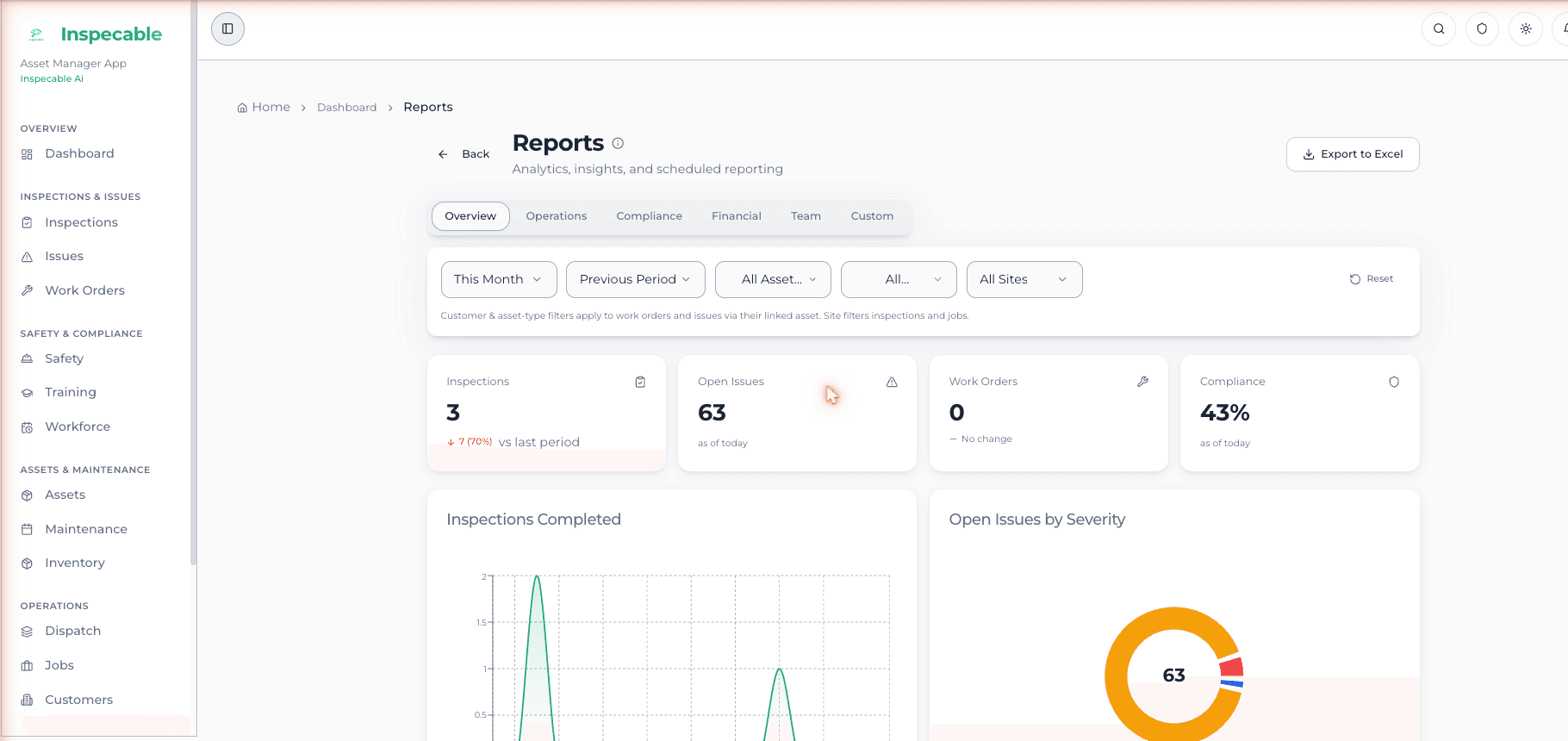Open Inventory in sidebar
This screenshot has width=1568, height=741.
coord(75,563)
